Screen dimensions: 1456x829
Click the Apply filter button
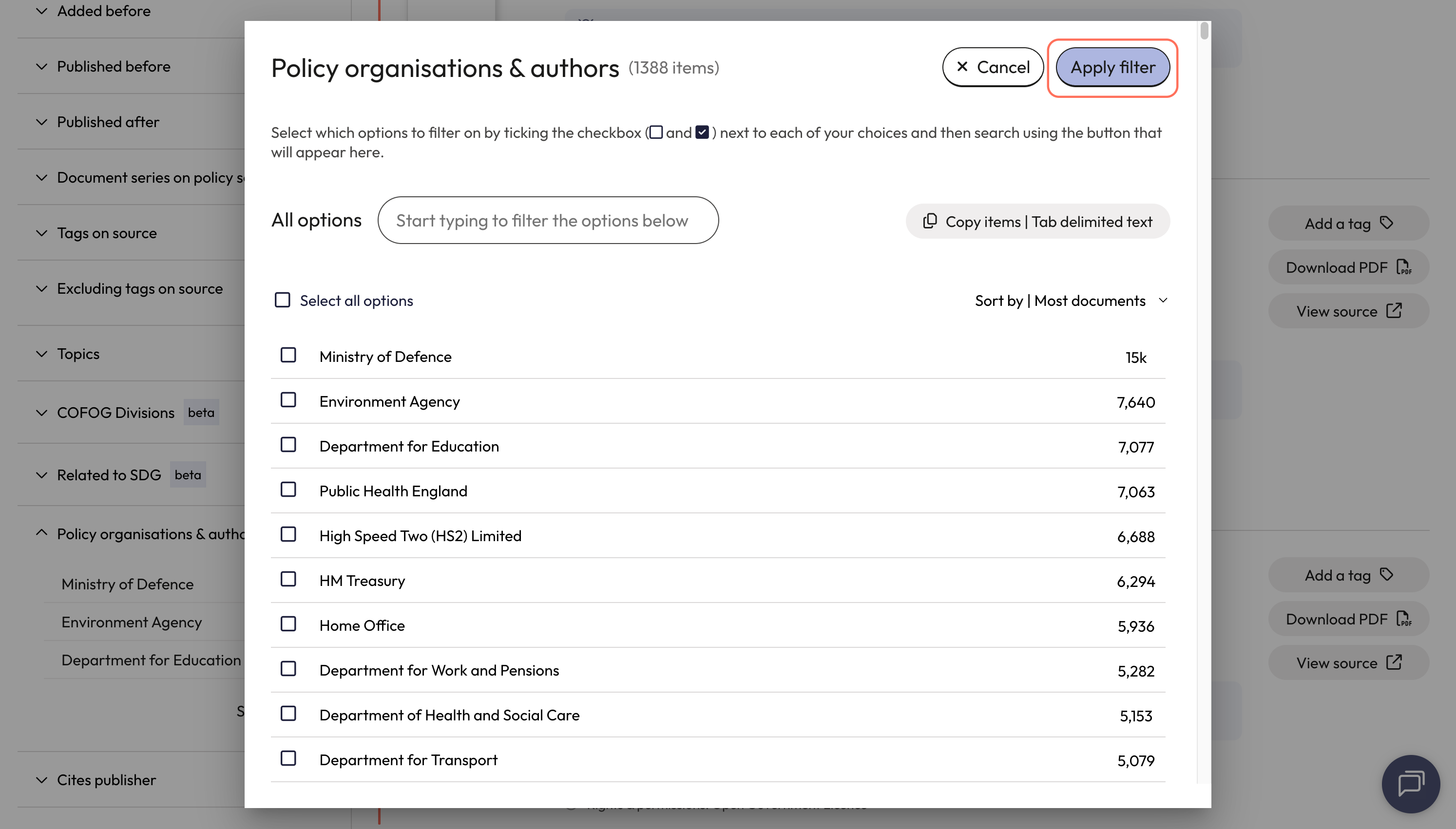pyautogui.click(x=1112, y=67)
